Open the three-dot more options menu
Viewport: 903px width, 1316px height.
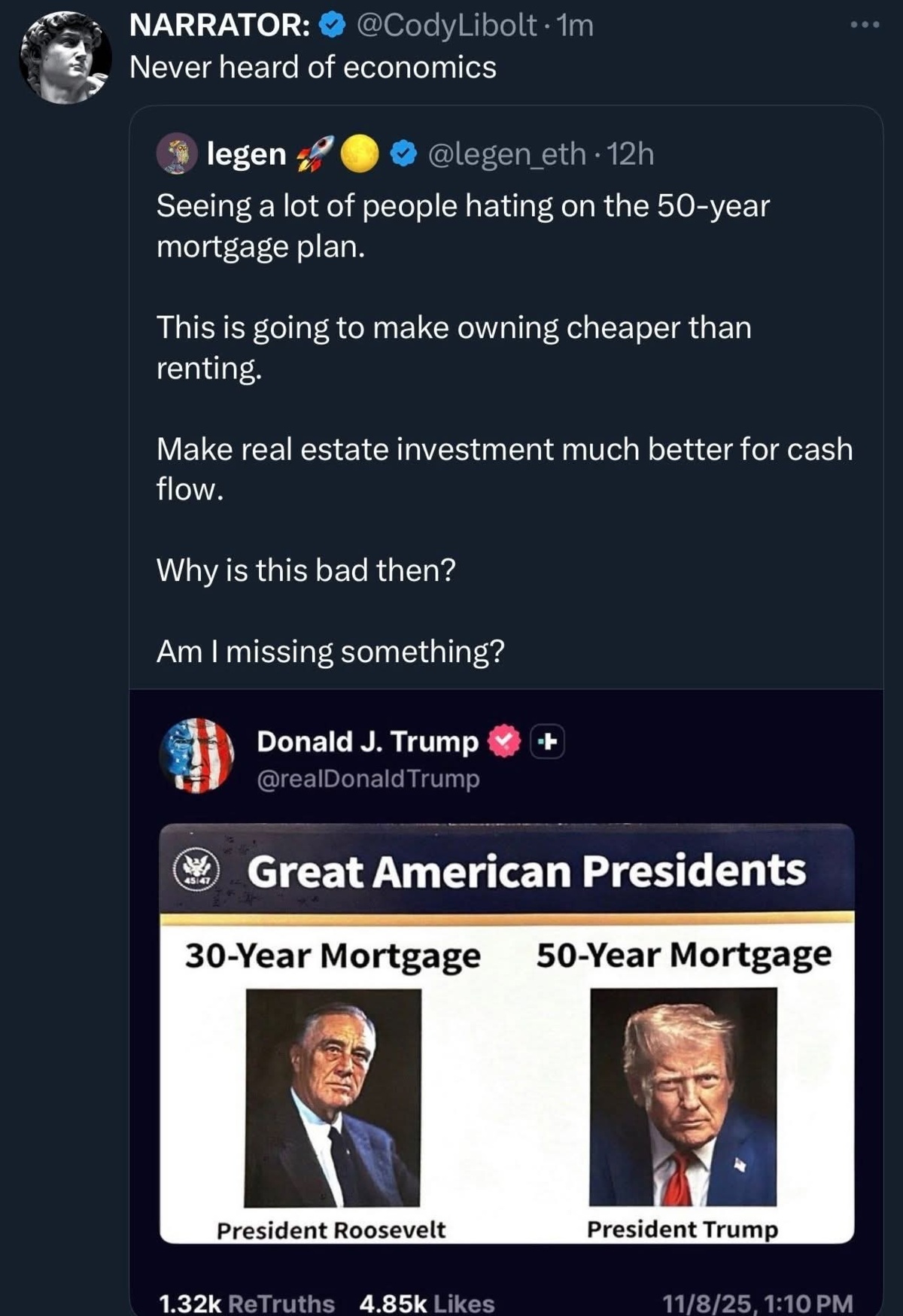(x=864, y=26)
